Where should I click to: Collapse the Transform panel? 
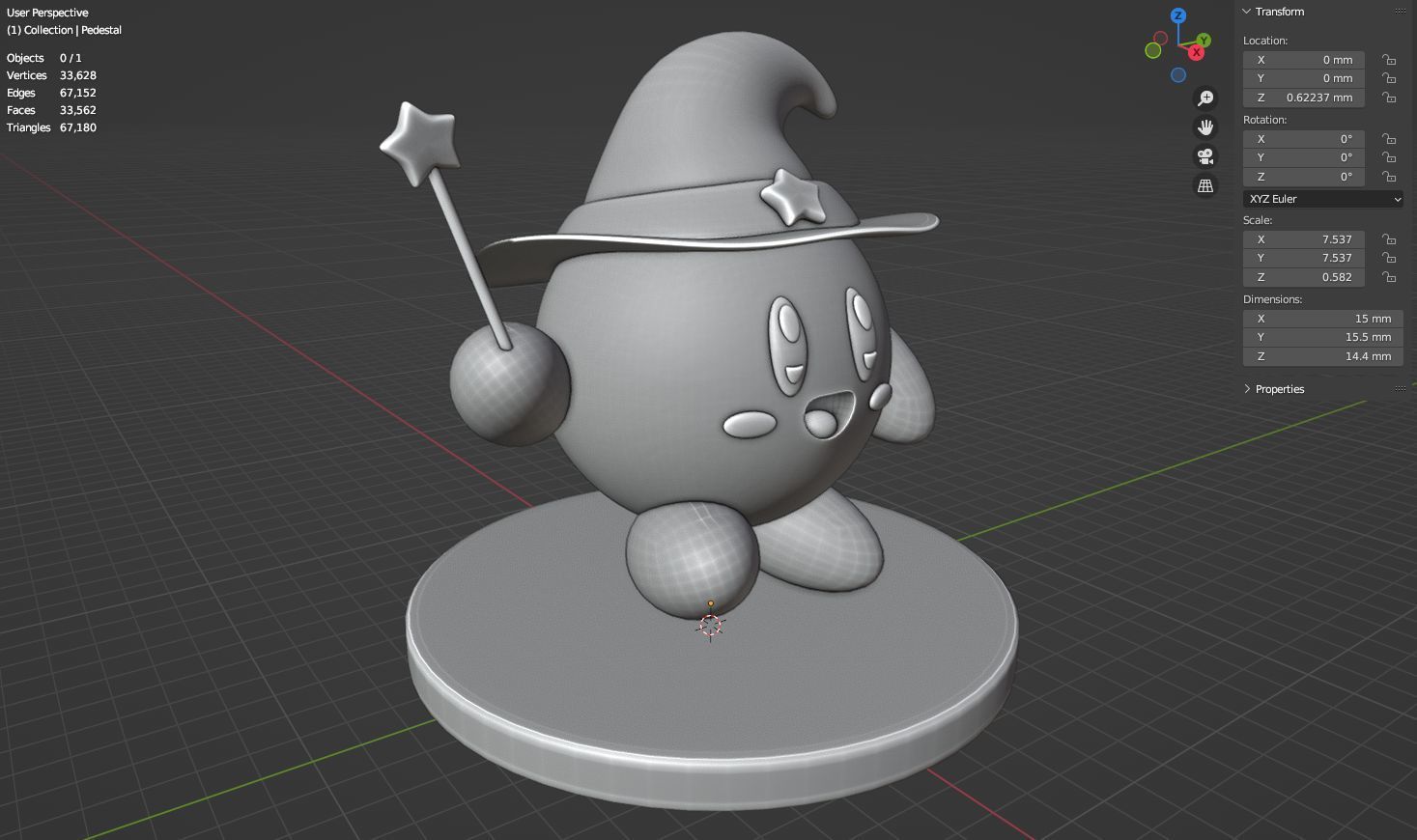point(1247,12)
